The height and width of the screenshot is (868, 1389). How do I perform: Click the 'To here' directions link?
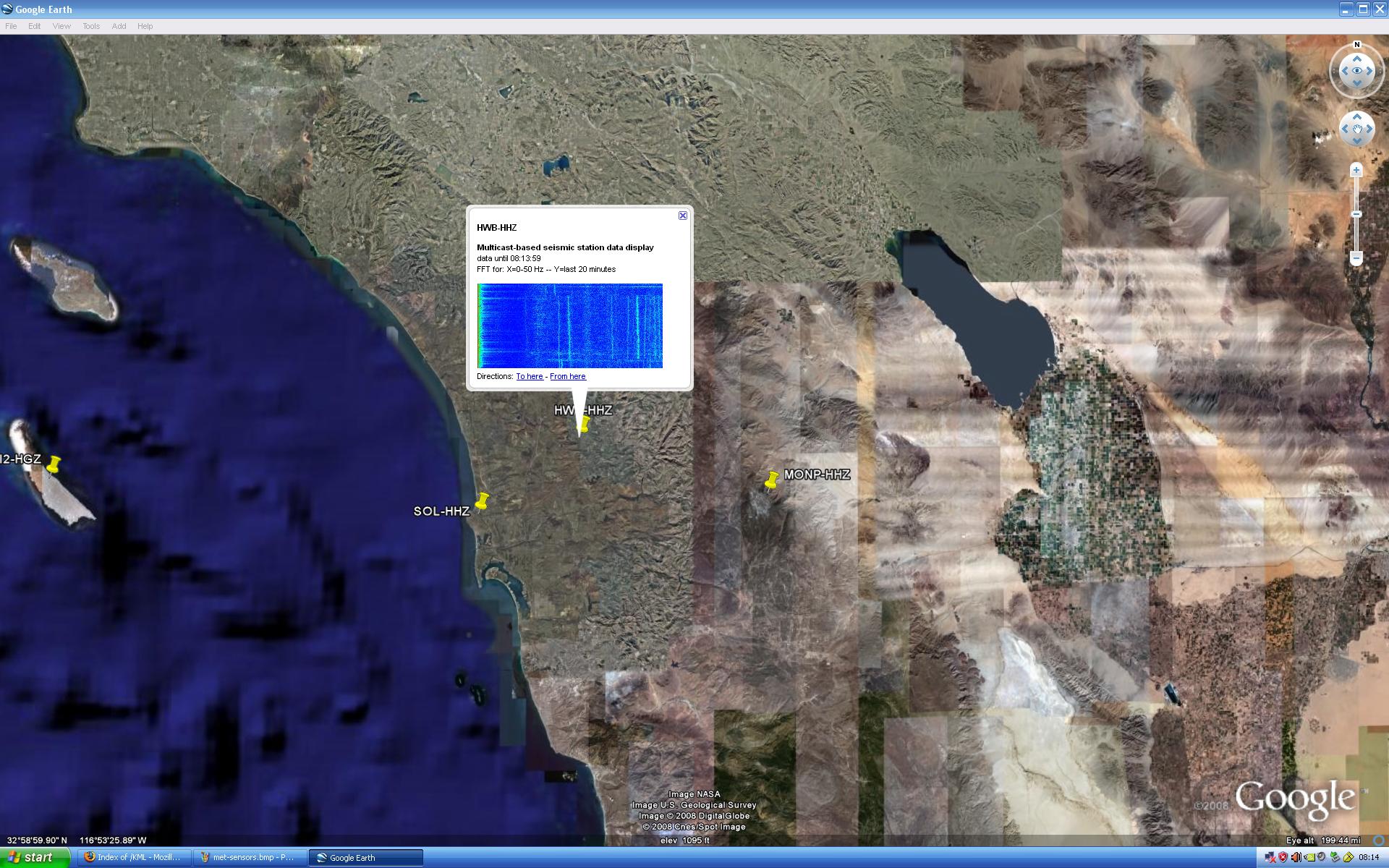(529, 376)
